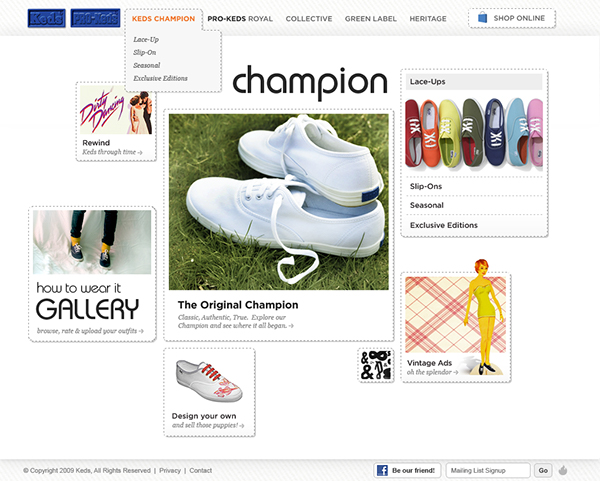Select Slip-On in the dropdown menu
This screenshot has width=600, height=481.
coord(145,52)
